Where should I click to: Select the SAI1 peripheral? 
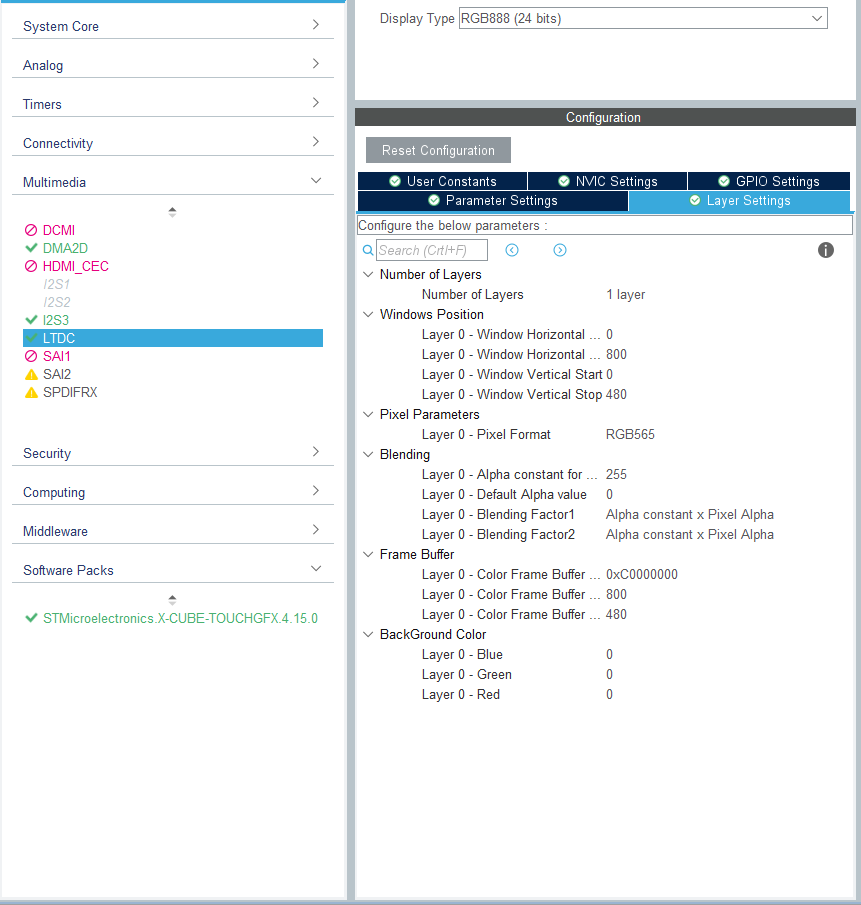57,356
